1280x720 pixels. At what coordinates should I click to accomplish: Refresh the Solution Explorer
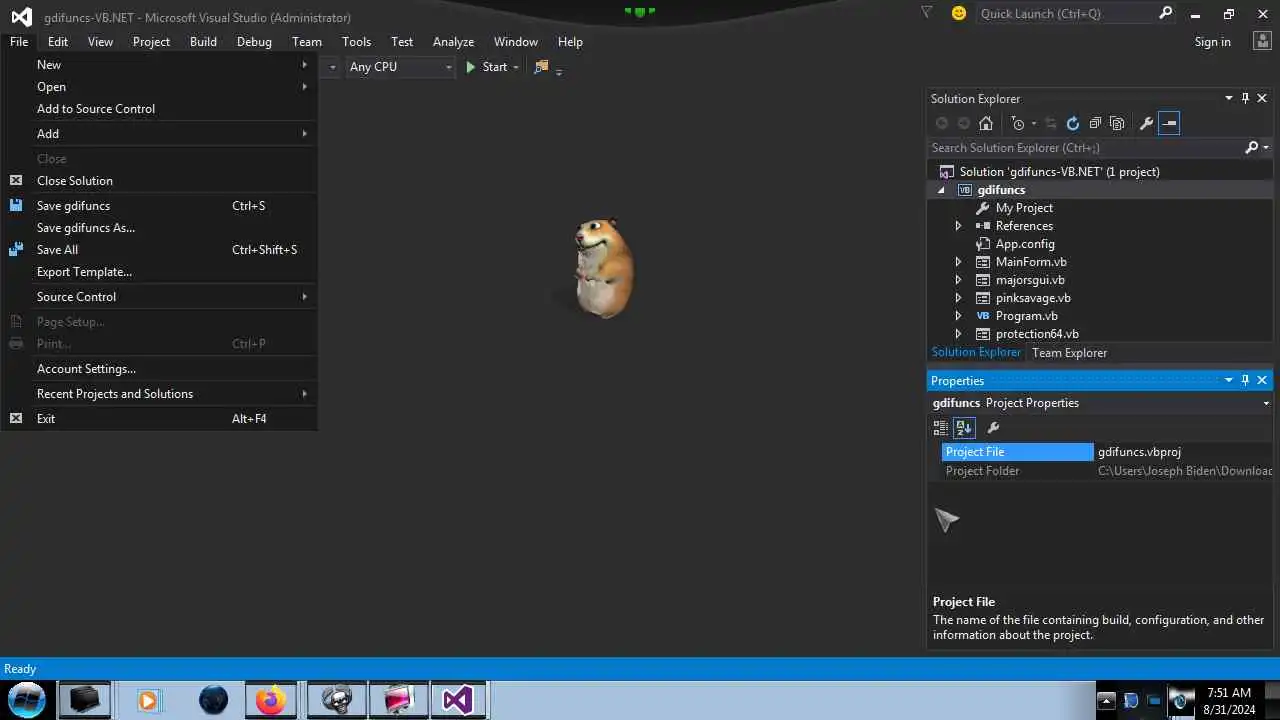tap(1073, 123)
